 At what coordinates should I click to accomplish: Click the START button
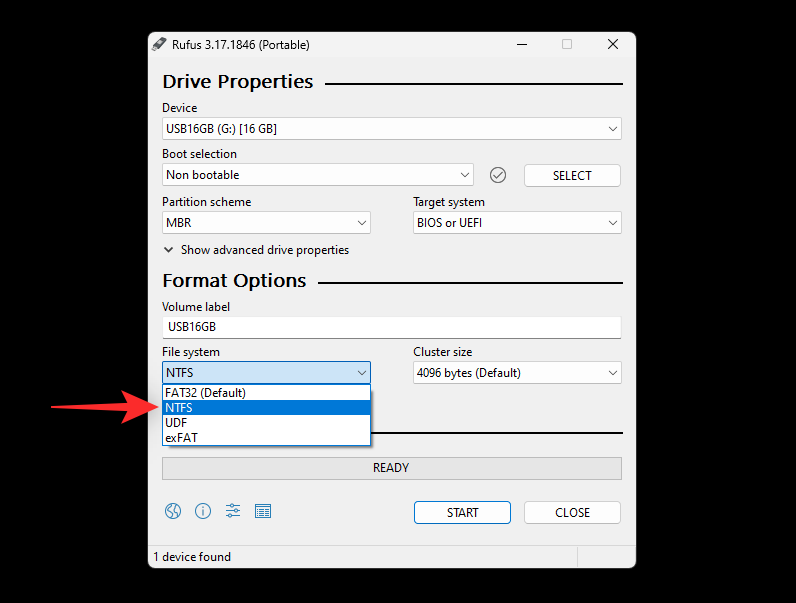coord(462,513)
